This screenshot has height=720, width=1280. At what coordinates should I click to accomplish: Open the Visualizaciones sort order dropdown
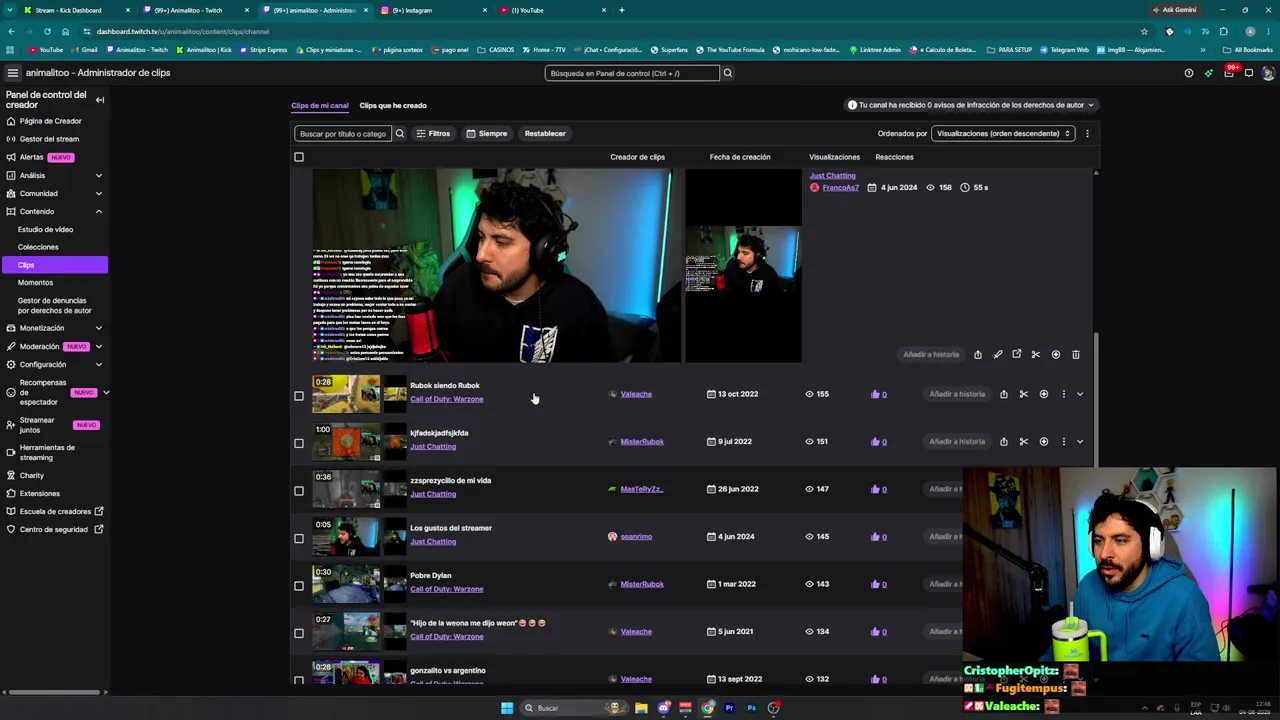click(1003, 133)
